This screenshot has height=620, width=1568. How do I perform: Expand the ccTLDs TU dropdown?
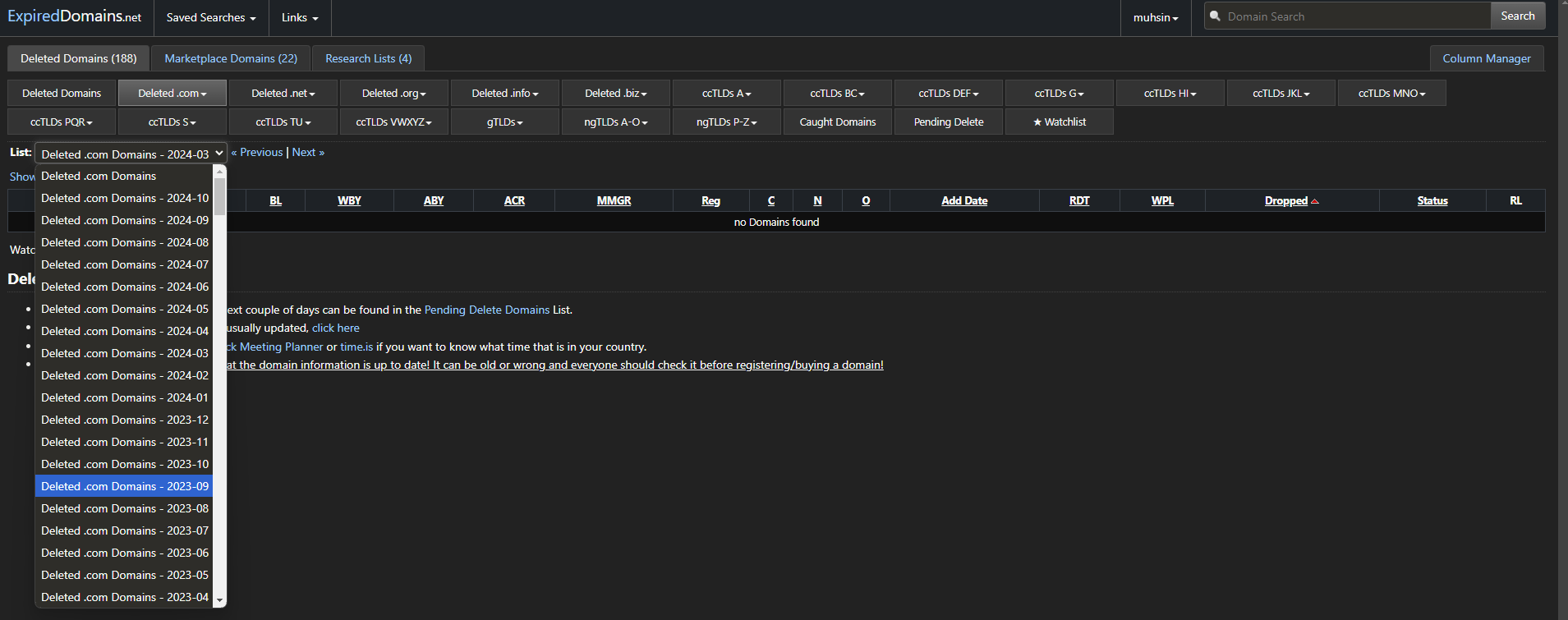coord(283,122)
